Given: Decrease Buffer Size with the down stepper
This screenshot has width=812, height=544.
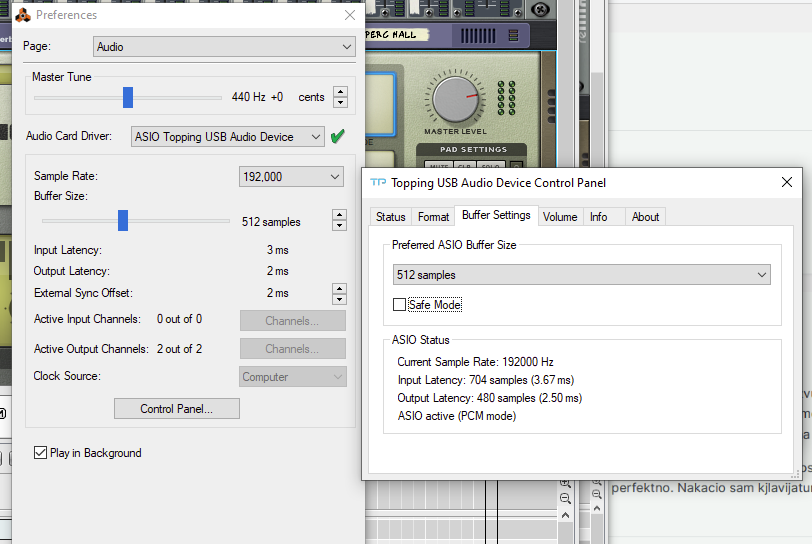Looking at the screenshot, I should [339, 225].
